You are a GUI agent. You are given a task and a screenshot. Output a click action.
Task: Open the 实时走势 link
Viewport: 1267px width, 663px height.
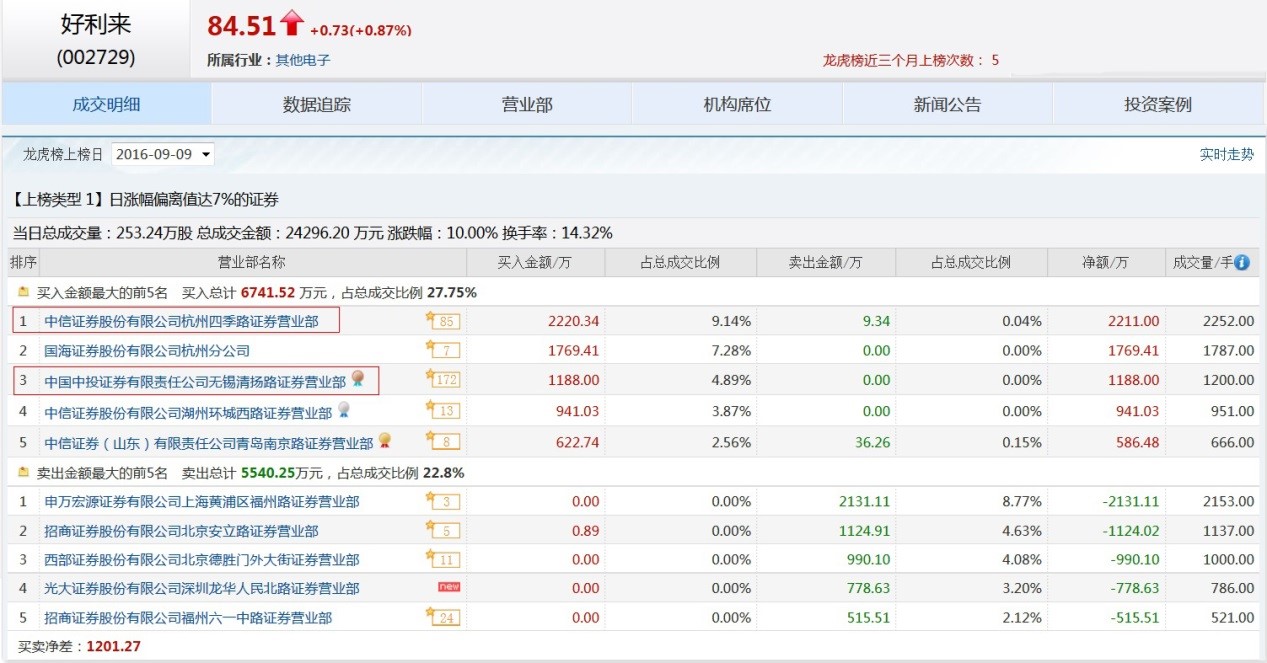pyautogui.click(x=1227, y=154)
